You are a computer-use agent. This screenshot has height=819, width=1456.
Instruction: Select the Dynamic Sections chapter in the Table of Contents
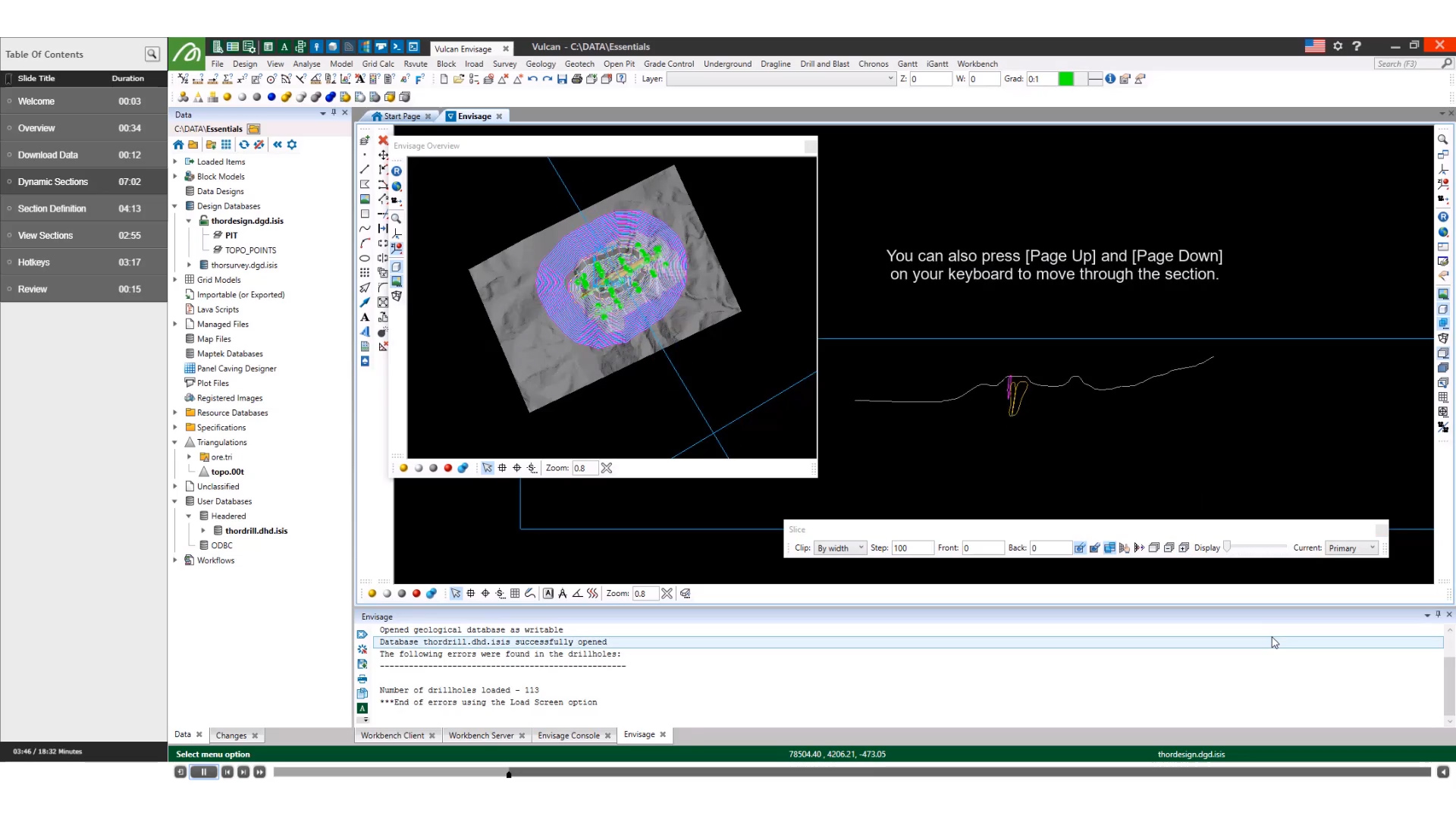point(53,181)
